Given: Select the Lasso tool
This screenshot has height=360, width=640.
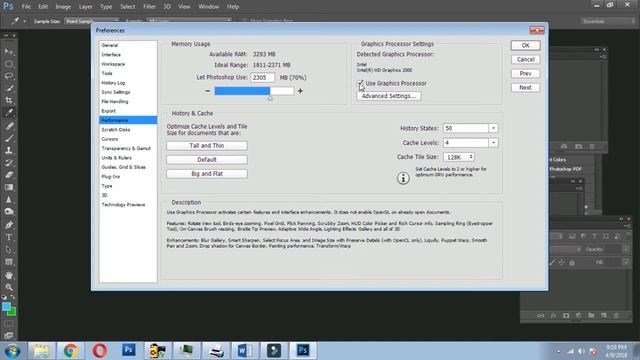Looking at the screenshot, I should [x=9, y=76].
